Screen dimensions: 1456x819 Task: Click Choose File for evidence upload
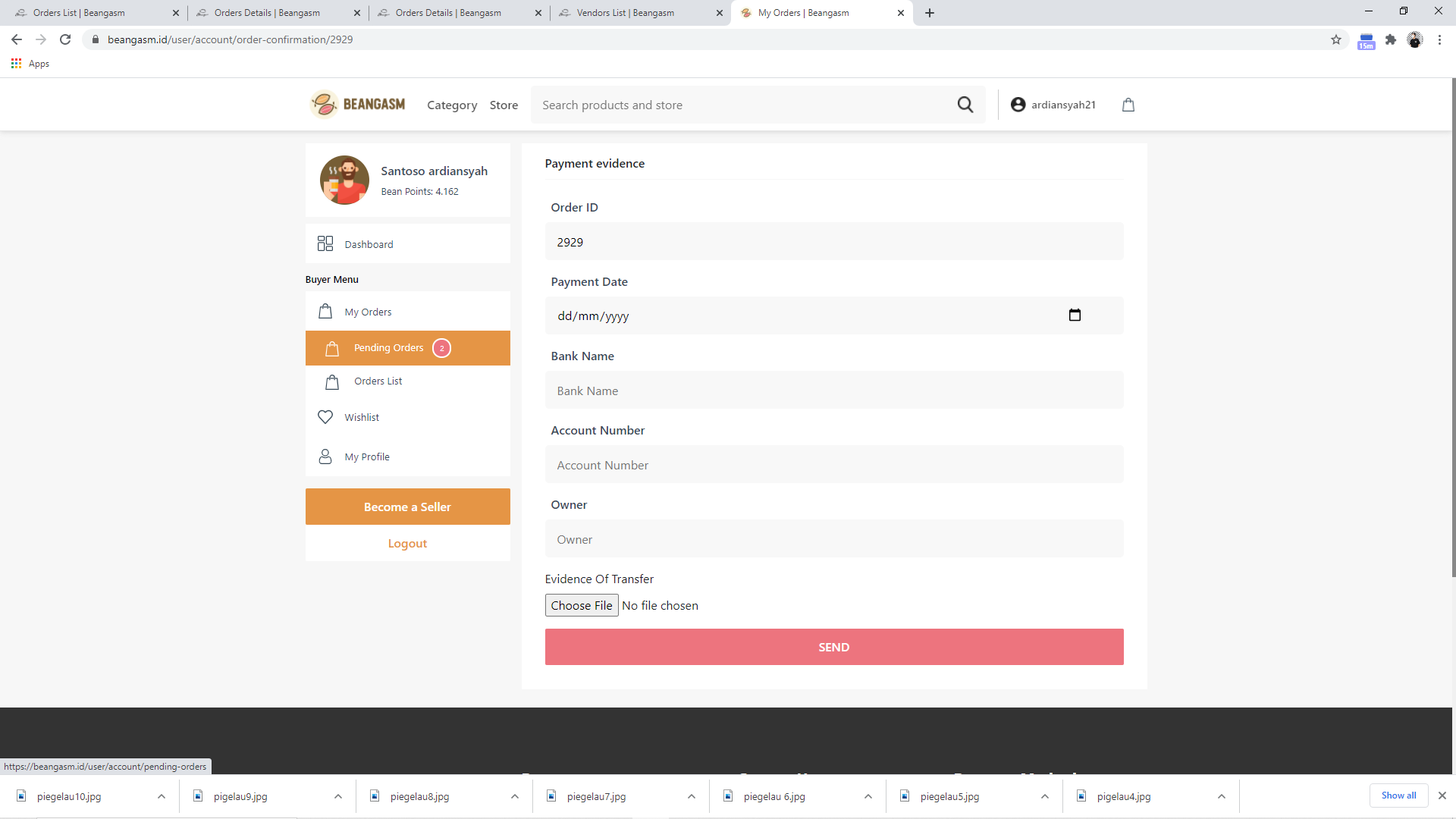(580, 605)
